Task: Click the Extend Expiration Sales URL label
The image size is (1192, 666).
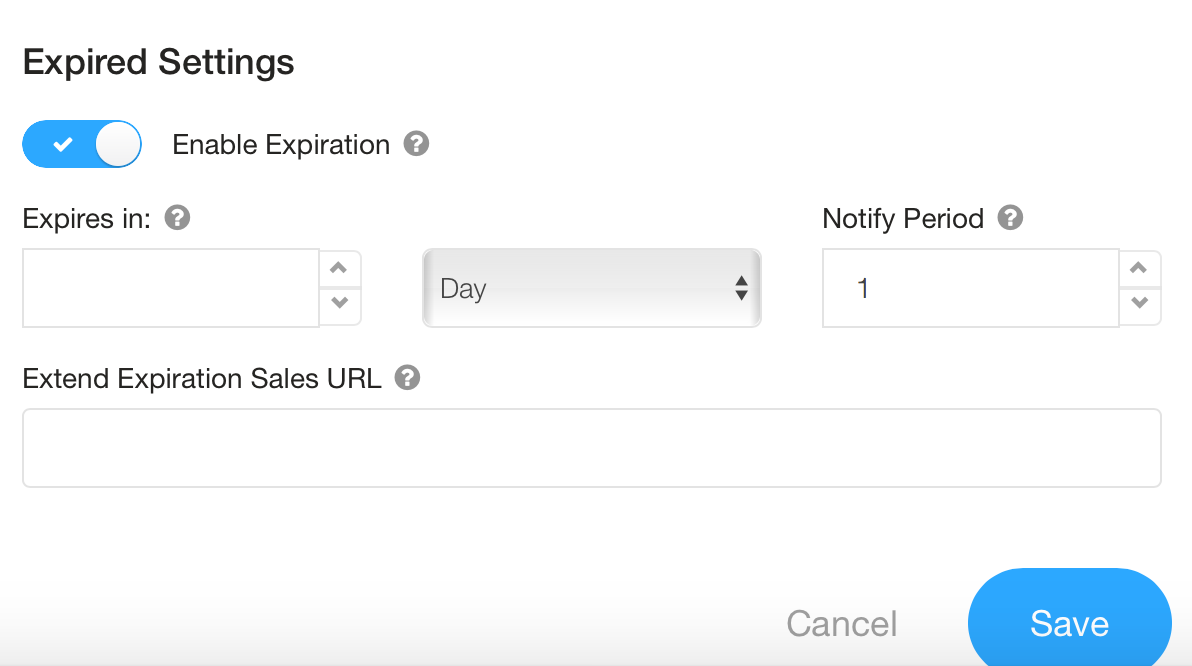Action: (x=202, y=379)
